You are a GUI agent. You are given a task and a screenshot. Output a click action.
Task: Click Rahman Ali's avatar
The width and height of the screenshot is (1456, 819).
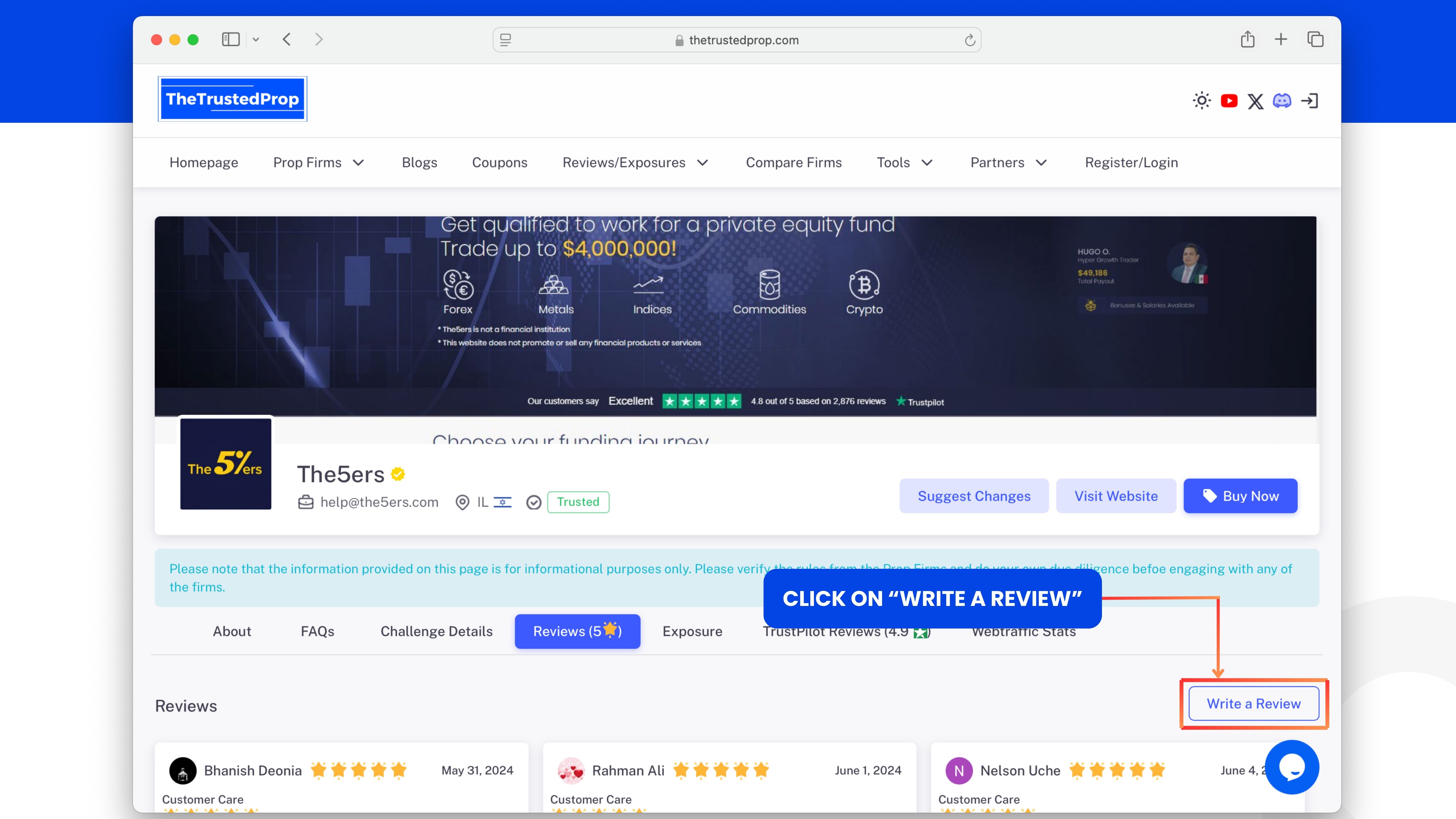tap(571, 770)
